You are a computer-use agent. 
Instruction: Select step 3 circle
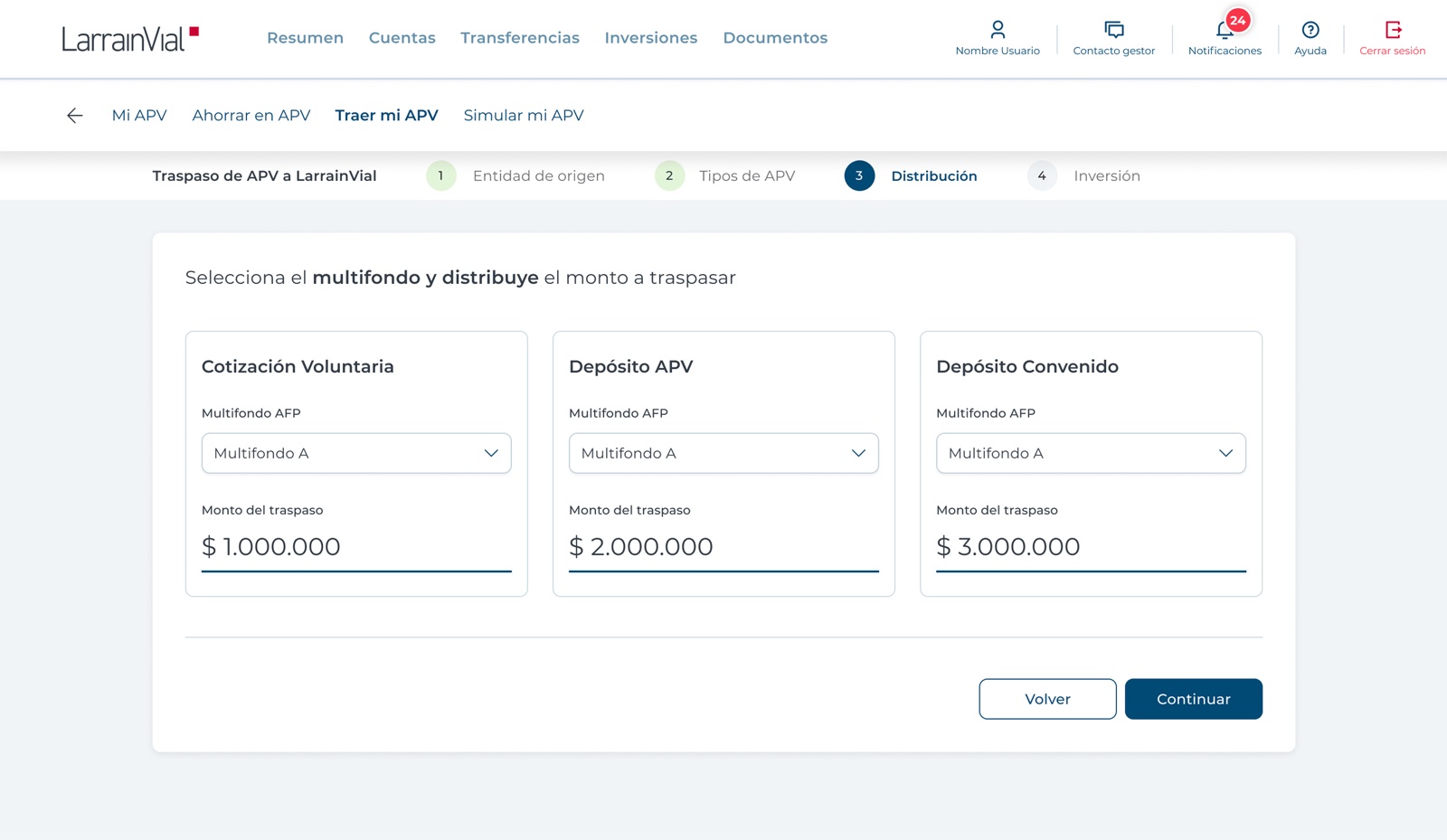(859, 175)
